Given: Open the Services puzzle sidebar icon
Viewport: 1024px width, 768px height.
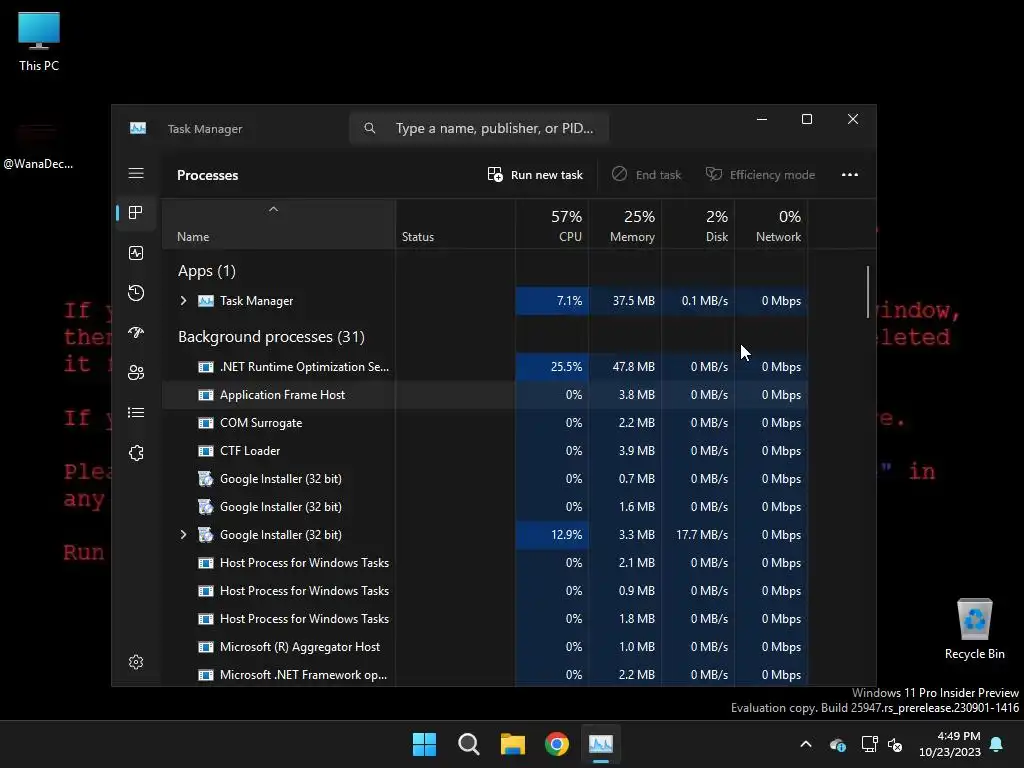Looking at the screenshot, I should pyautogui.click(x=136, y=453).
